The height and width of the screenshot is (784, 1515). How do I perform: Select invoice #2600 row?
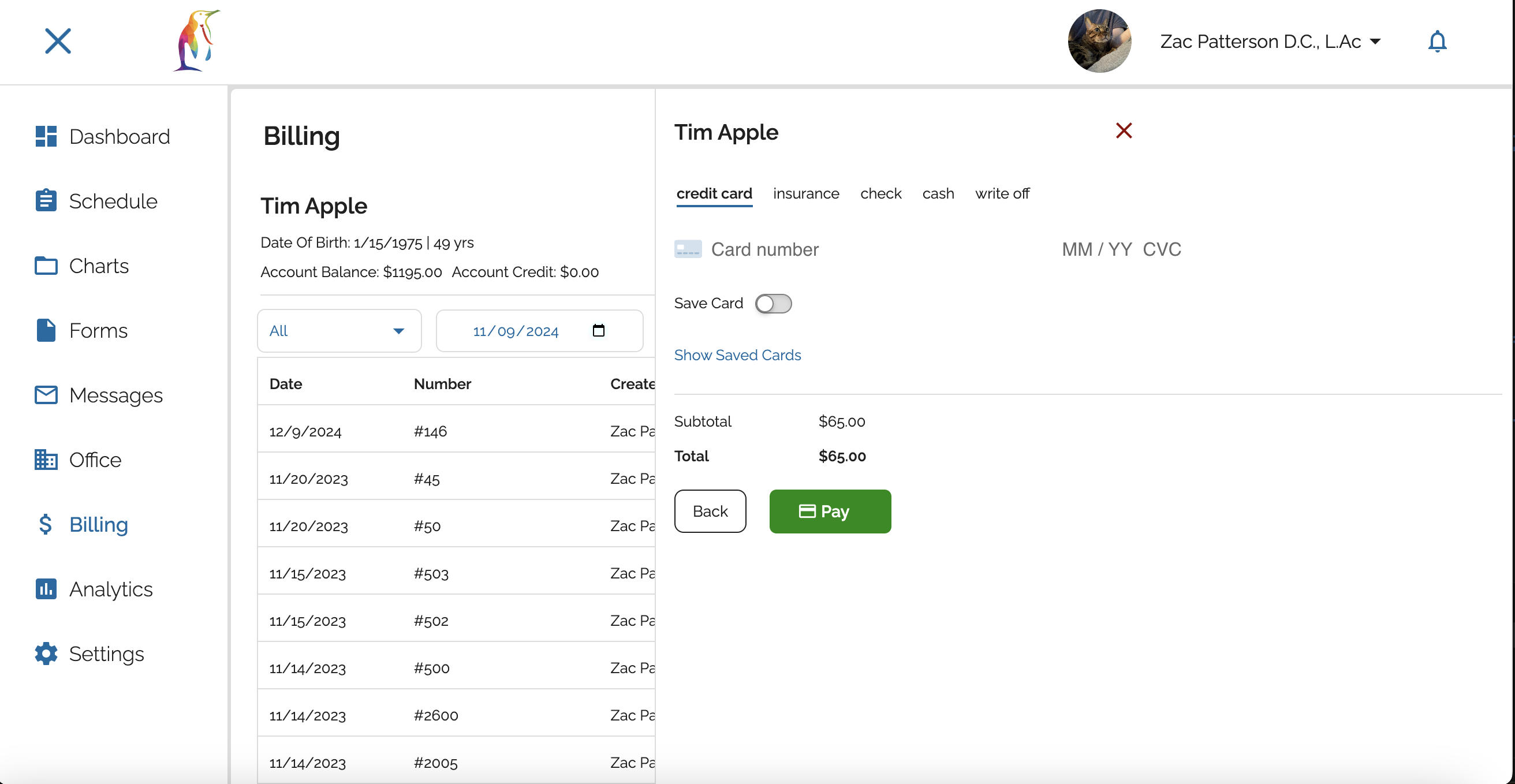tap(456, 715)
